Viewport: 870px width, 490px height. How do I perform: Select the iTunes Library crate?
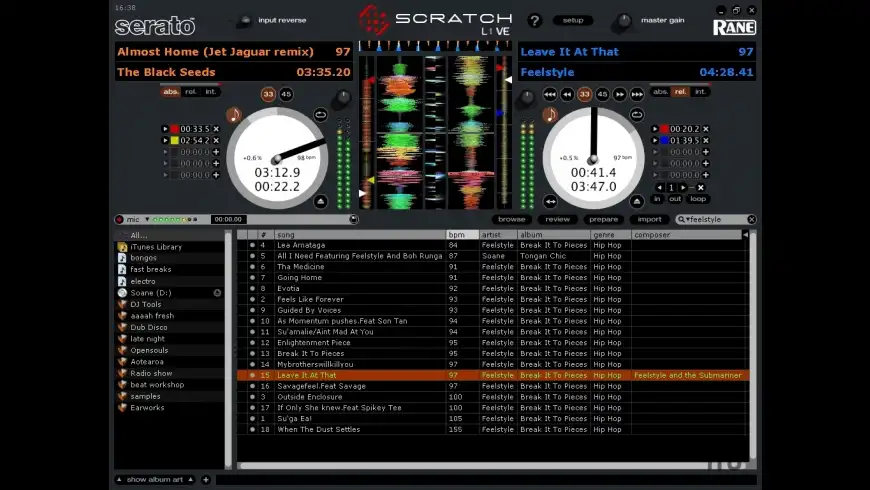[x=156, y=247]
